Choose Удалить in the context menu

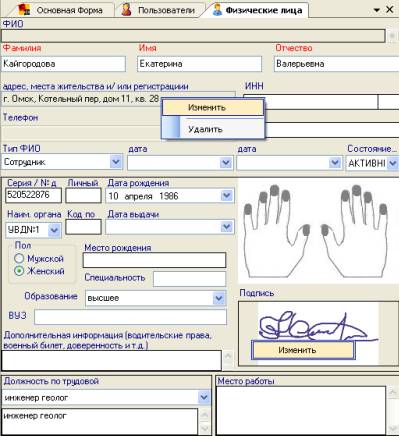pyautogui.click(x=213, y=129)
